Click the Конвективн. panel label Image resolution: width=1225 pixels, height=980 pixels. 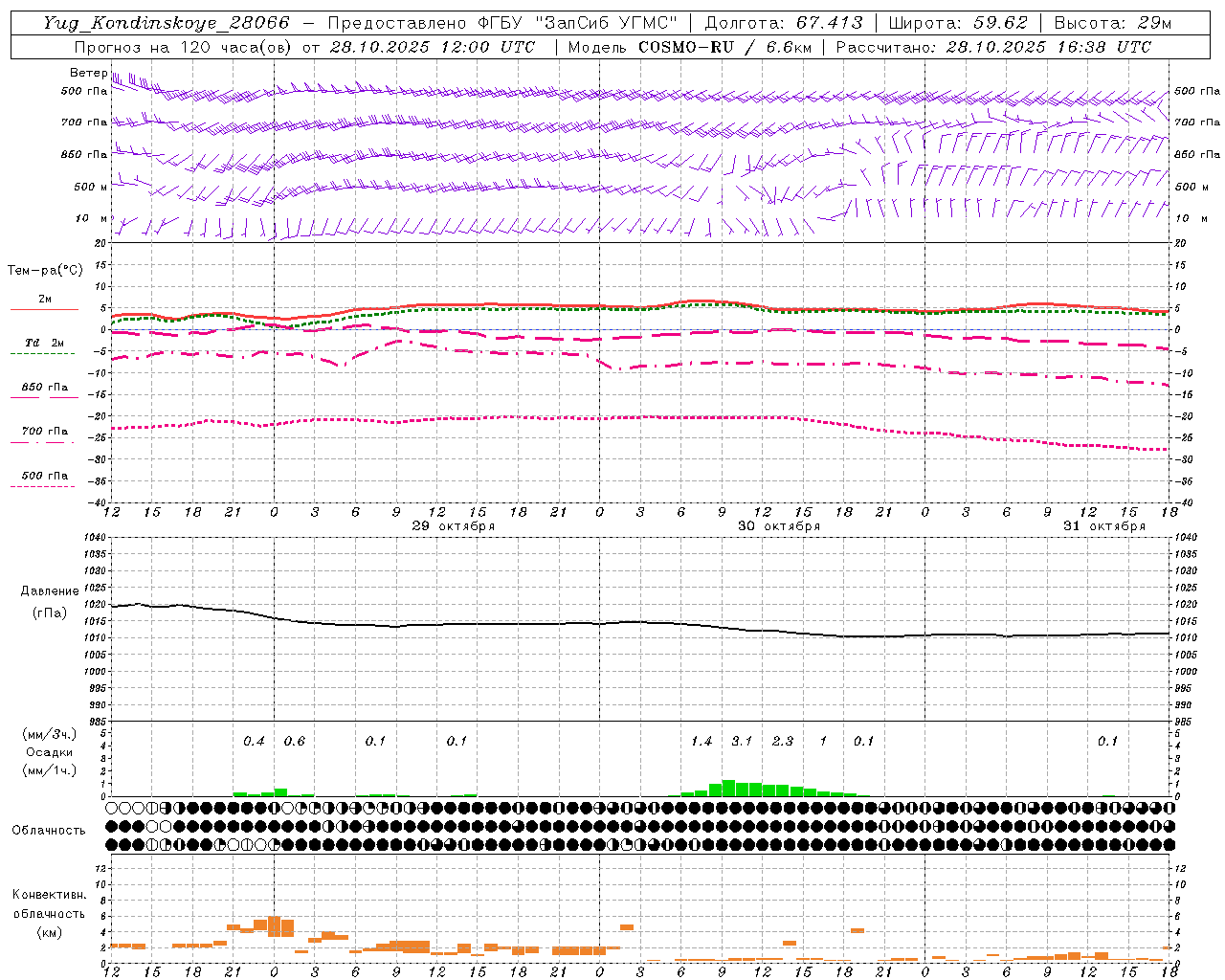[49, 895]
